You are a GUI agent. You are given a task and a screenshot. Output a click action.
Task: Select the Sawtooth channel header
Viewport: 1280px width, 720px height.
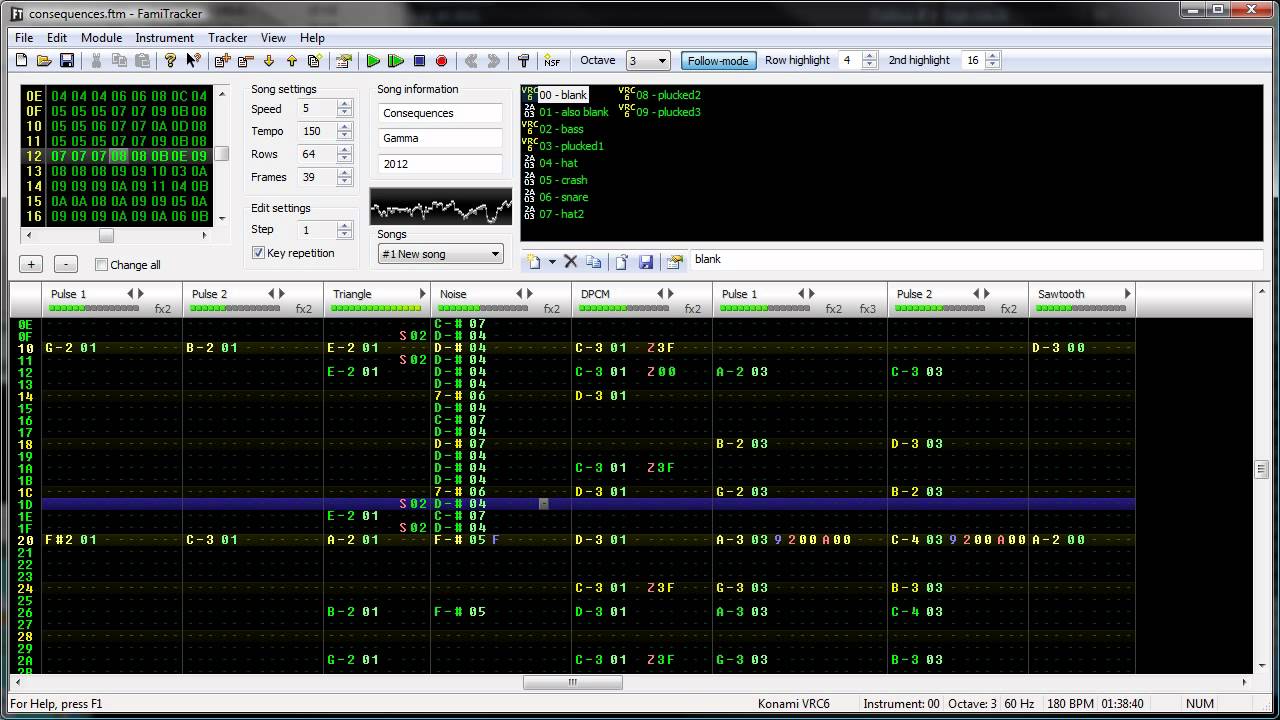pos(1082,300)
